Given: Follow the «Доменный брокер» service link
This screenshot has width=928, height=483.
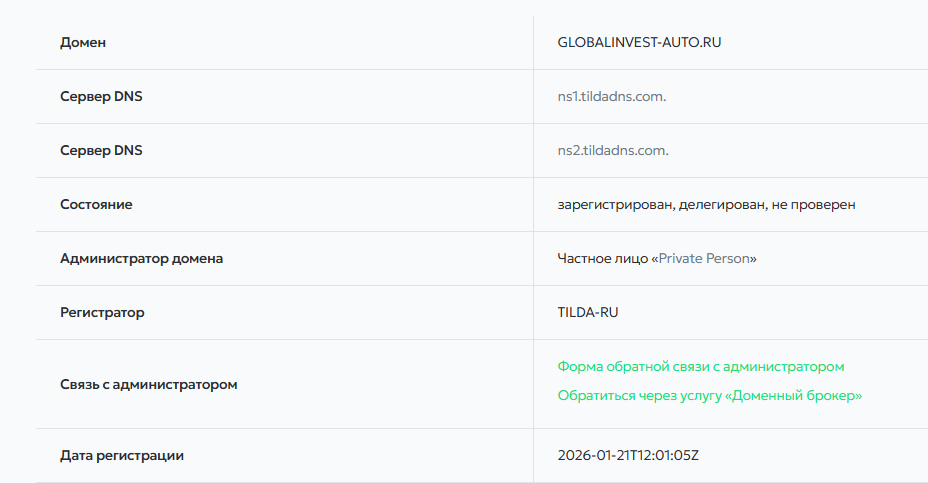Looking at the screenshot, I should [x=709, y=396].
